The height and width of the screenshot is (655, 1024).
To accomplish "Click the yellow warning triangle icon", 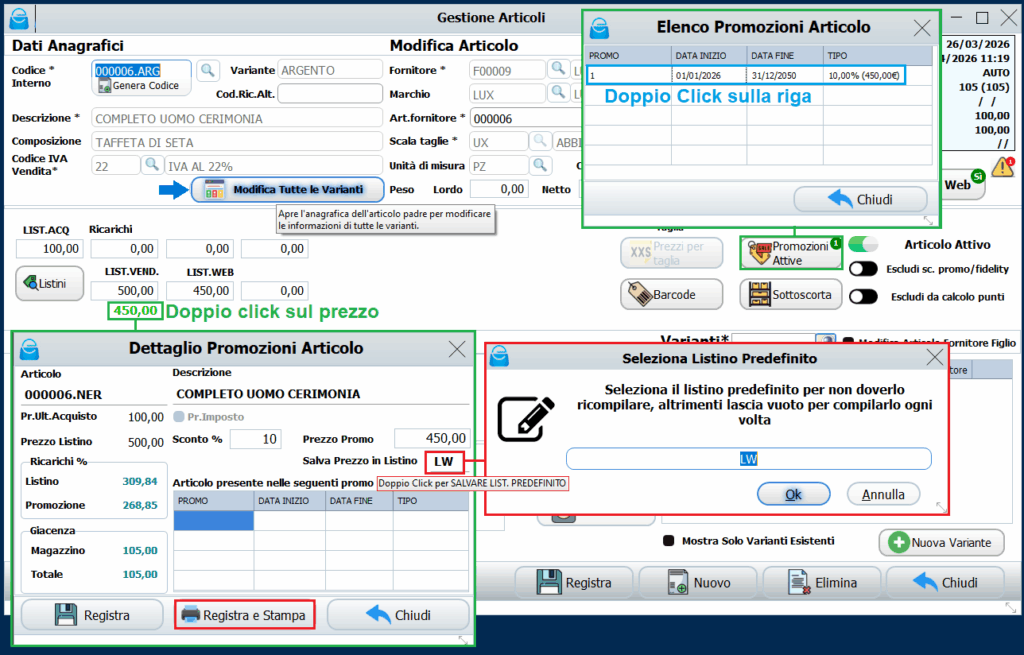I will (x=1002, y=168).
